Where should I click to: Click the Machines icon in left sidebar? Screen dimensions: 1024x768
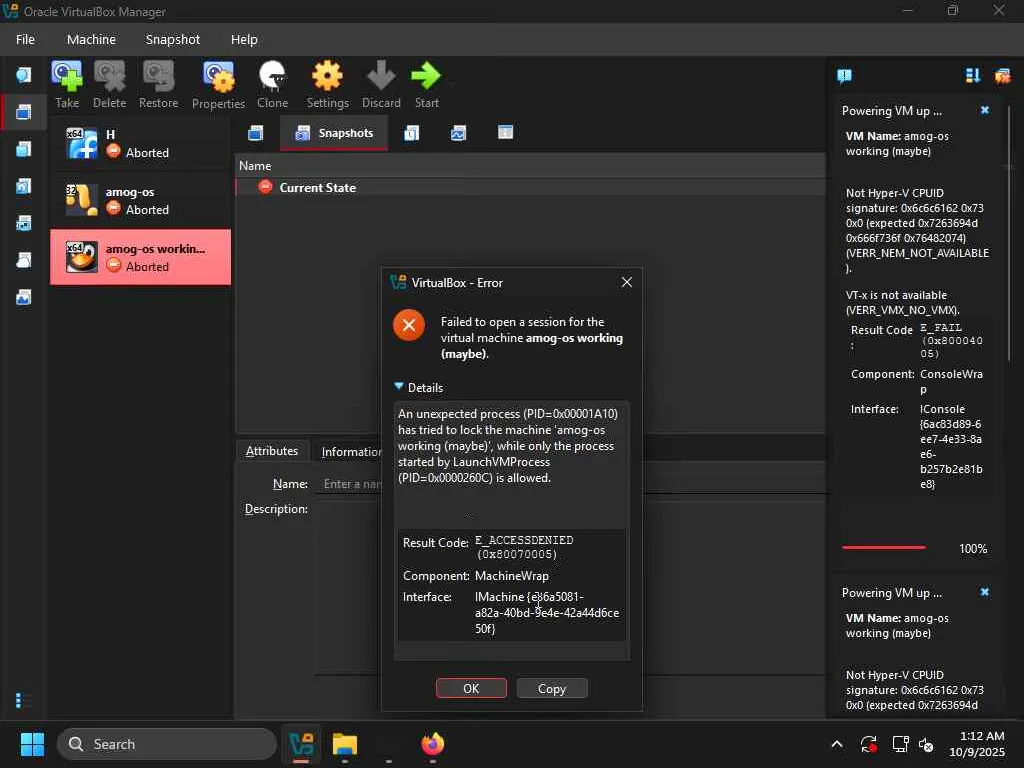(x=24, y=112)
